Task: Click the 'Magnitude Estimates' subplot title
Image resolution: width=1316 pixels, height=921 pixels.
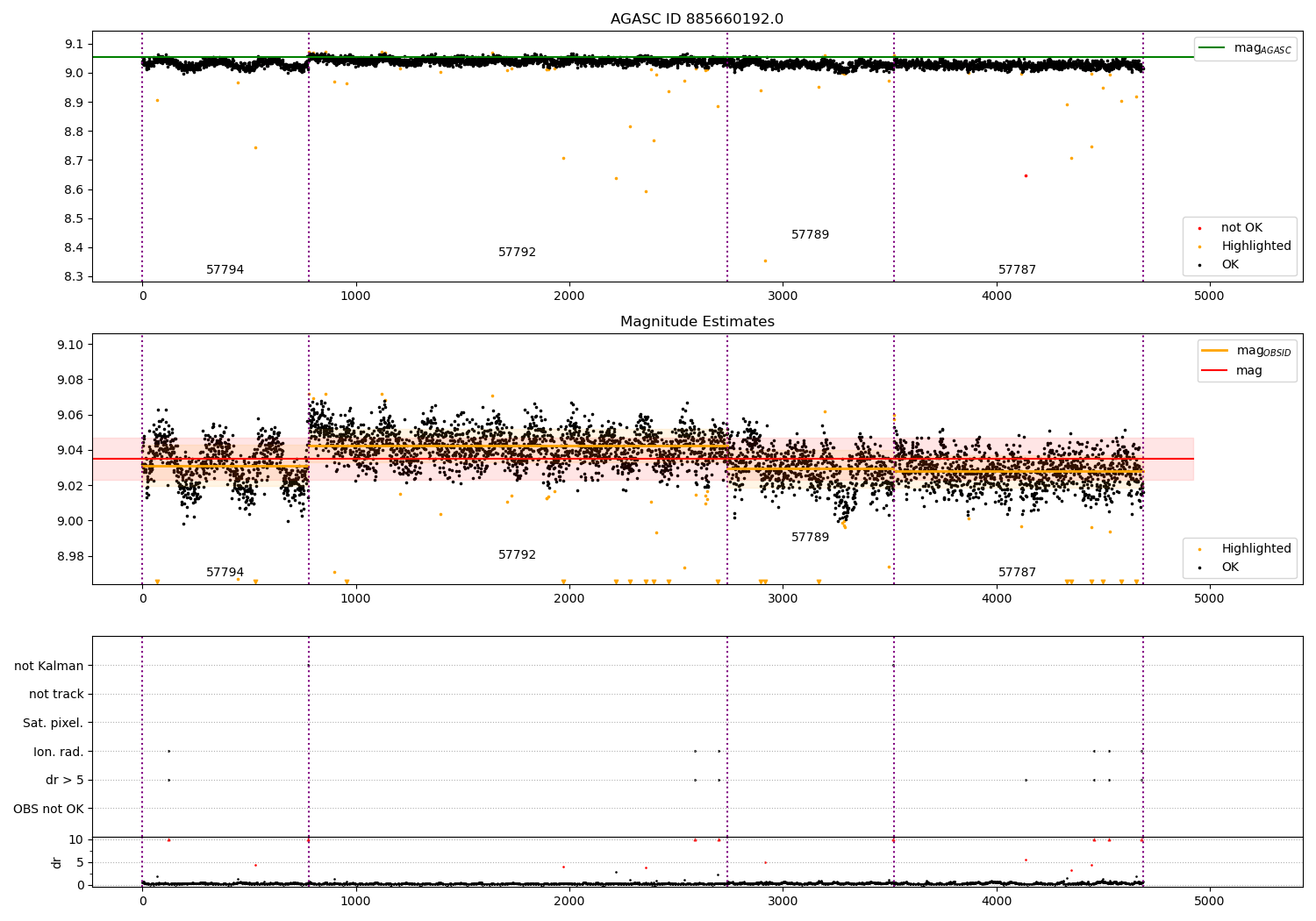Action: click(x=697, y=322)
